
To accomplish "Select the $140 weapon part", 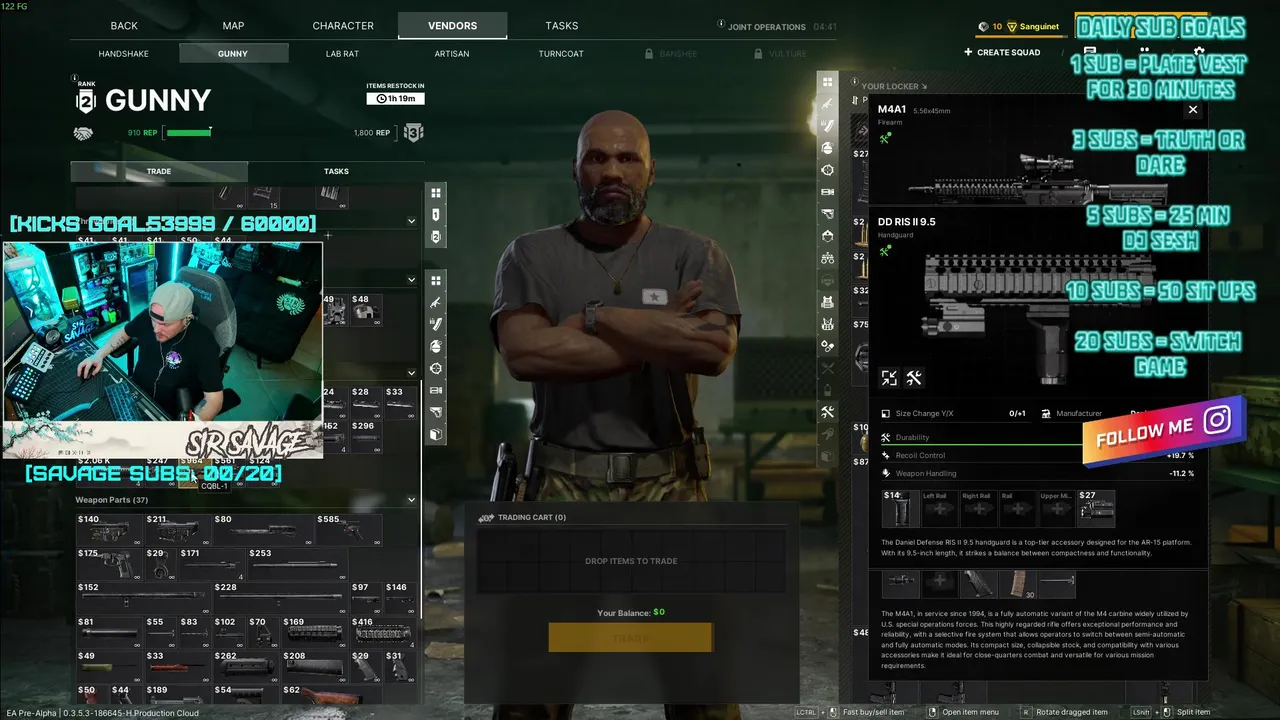I will point(109,528).
